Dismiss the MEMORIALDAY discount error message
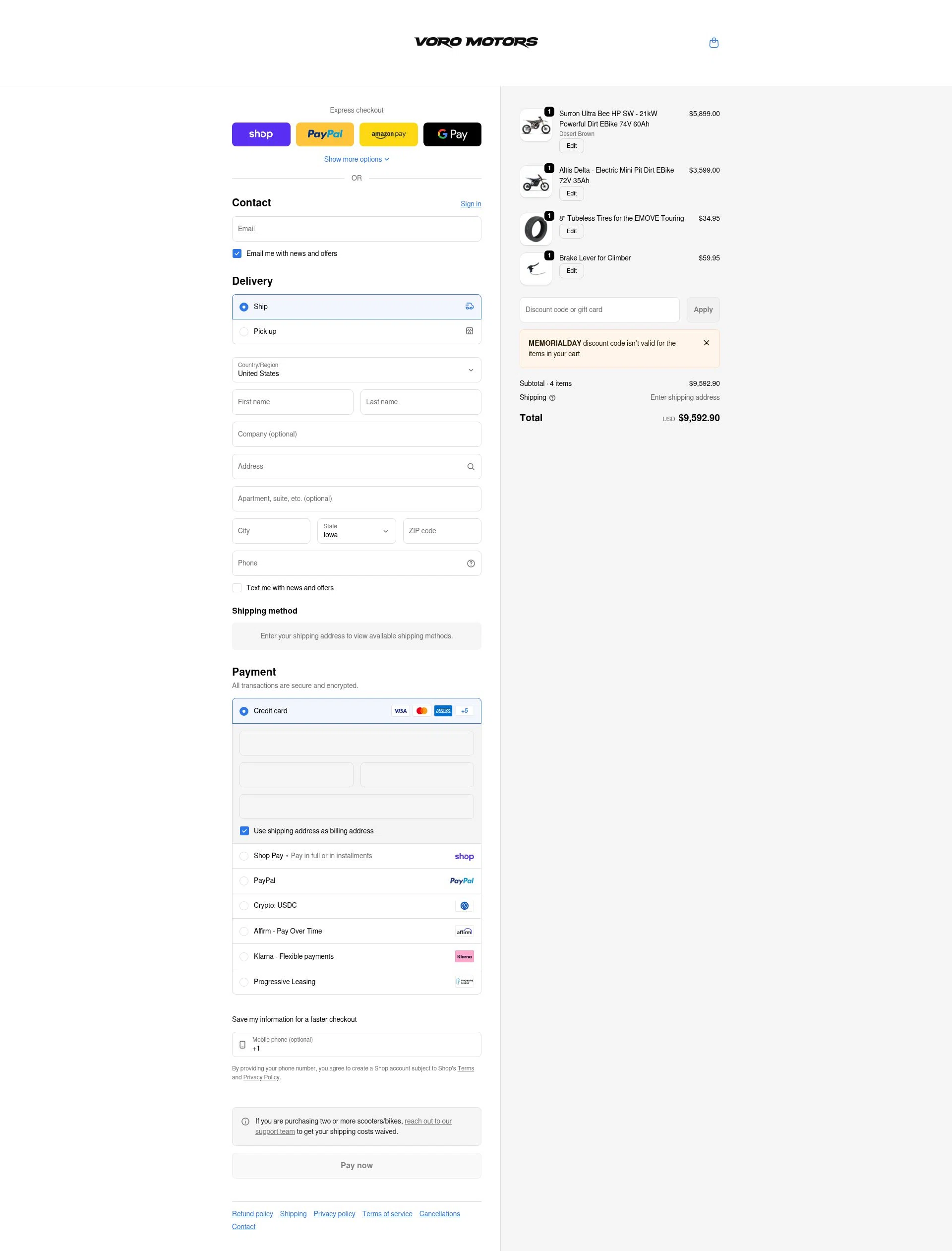 [706, 343]
